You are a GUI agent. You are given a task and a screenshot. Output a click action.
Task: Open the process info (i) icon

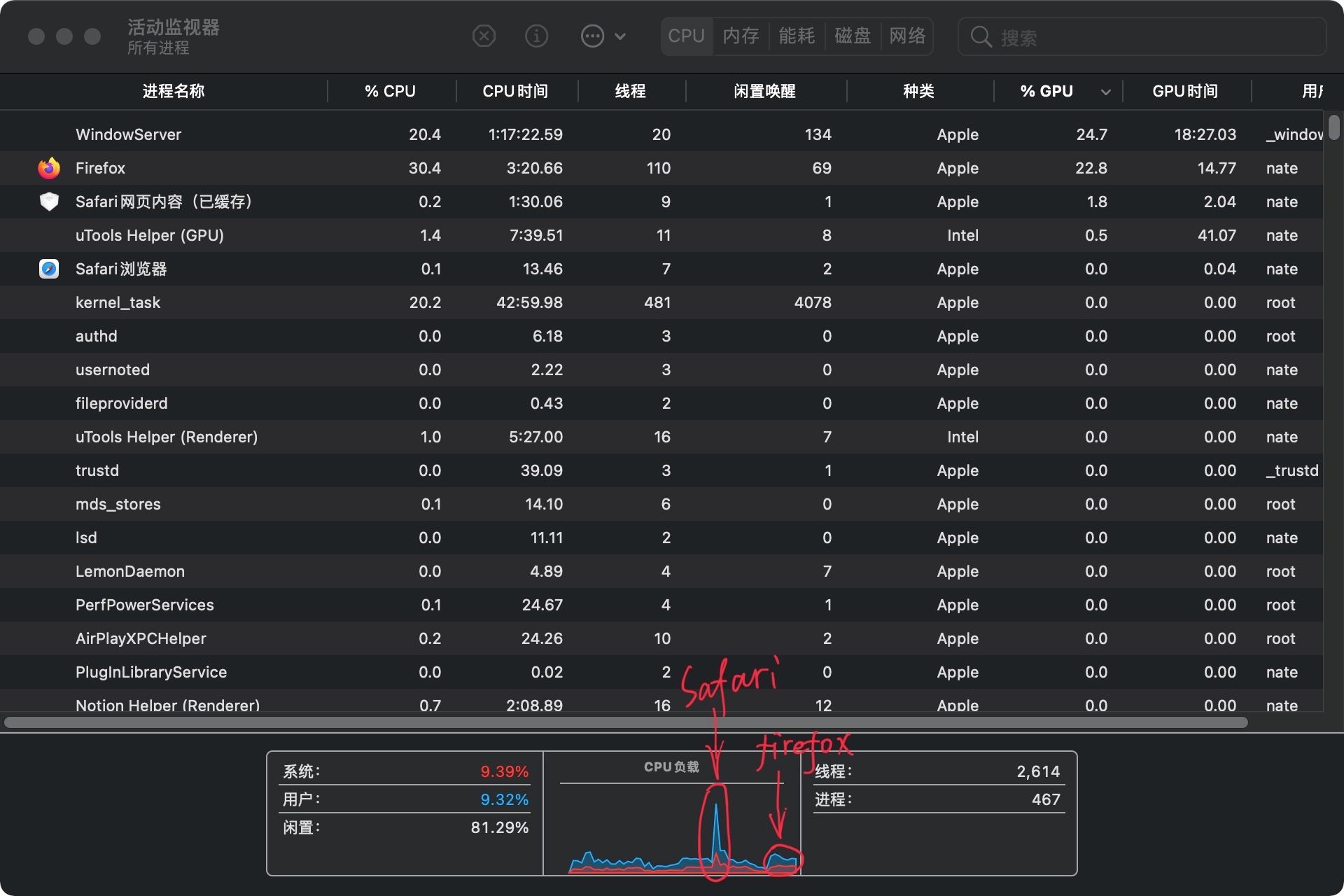tap(536, 36)
